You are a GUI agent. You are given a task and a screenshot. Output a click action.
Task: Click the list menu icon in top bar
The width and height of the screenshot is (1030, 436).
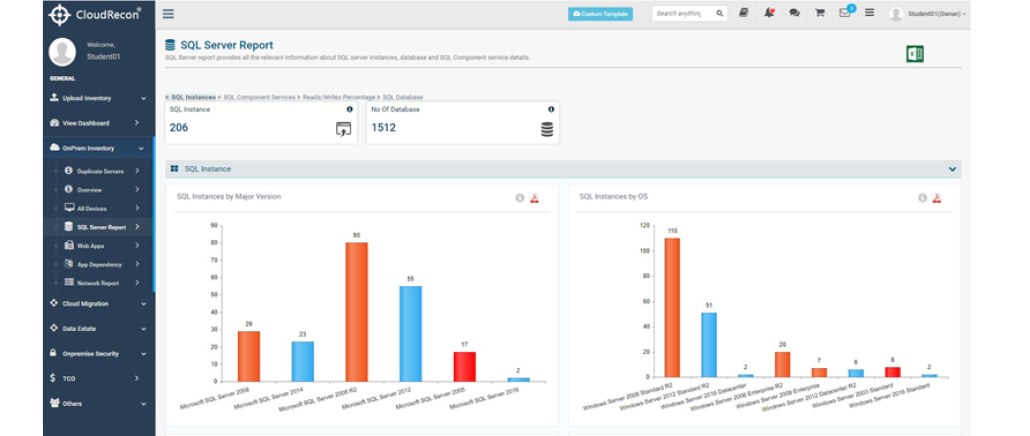tap(870, 12)
